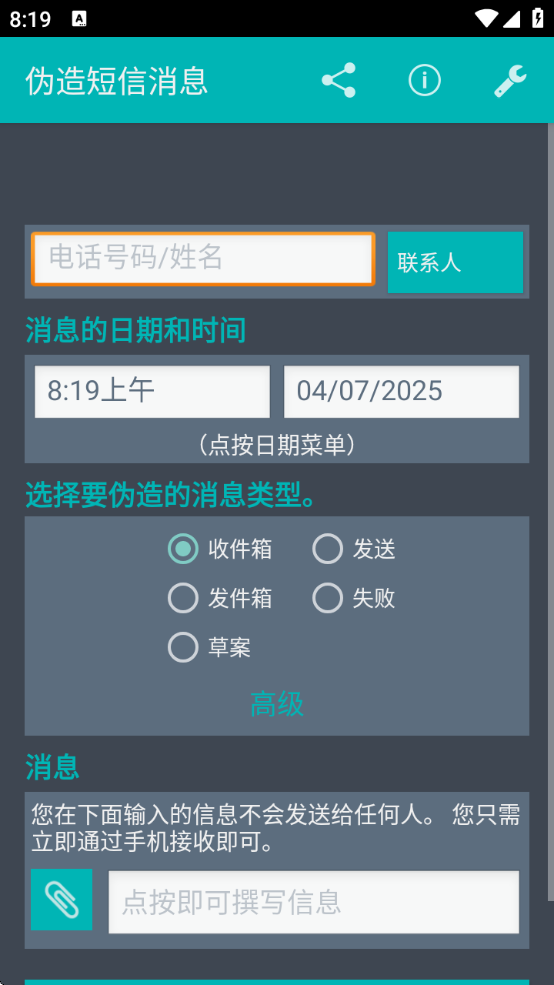Tap the paperclip attachment icon
This screenshot has width=554, height=985.
pyautogui.click(x=62, y=899)
